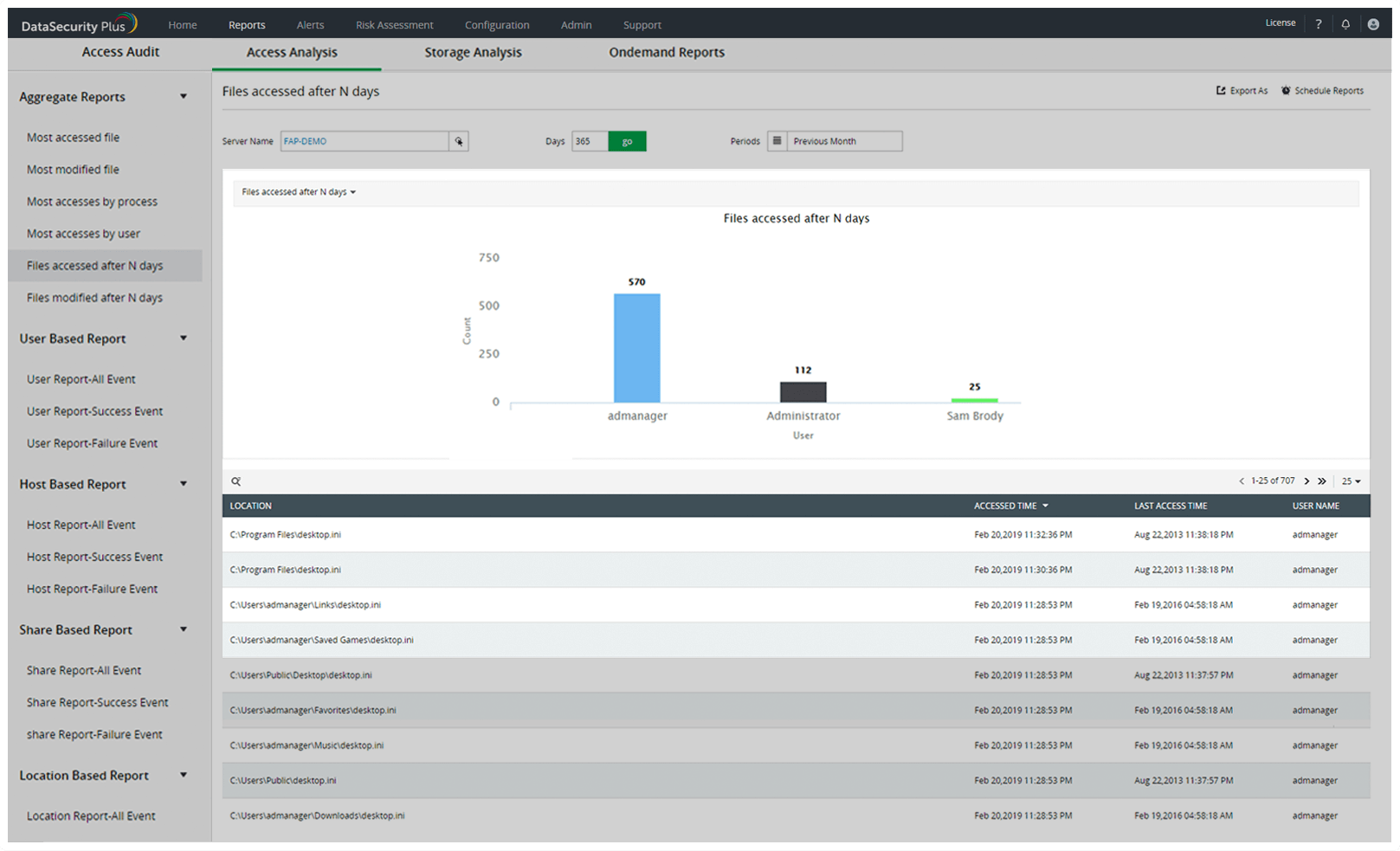
Task: Click the Days input field
Action: [590, 141]
